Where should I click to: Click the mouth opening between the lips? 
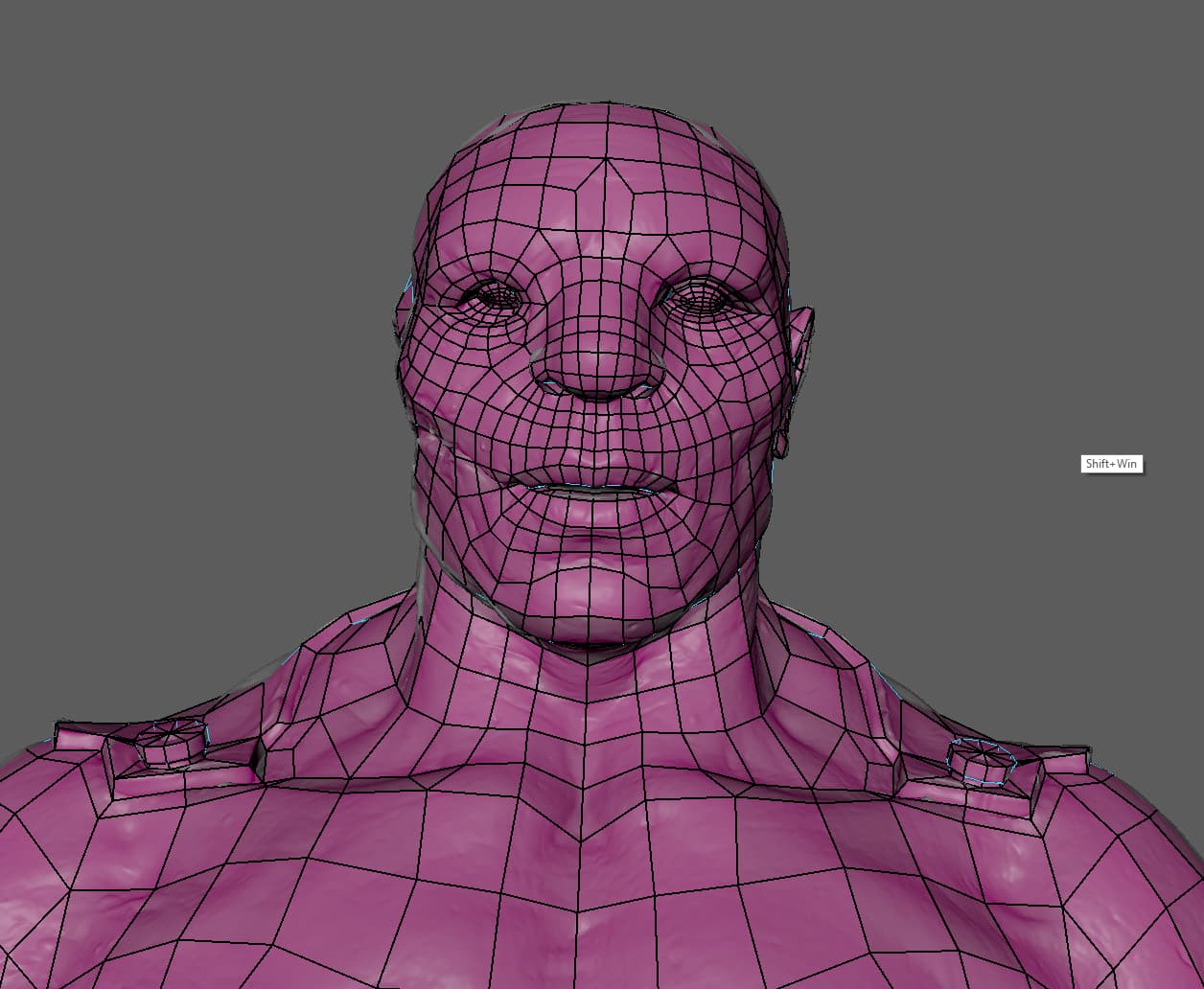click(594, 491)
